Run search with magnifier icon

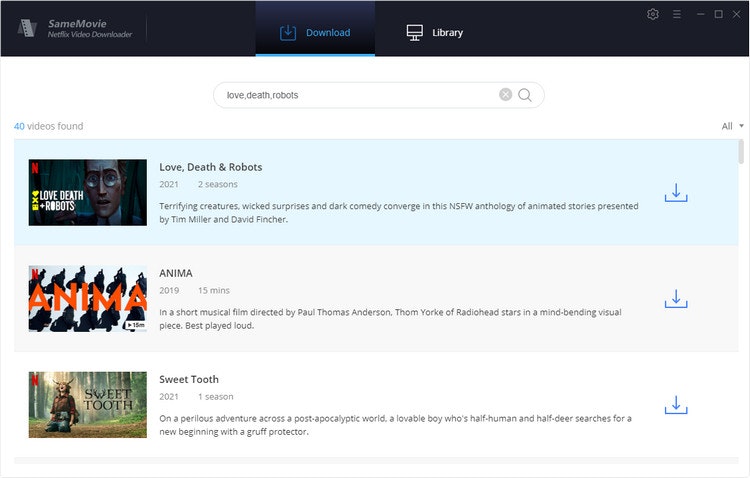[x=525, y=95]
